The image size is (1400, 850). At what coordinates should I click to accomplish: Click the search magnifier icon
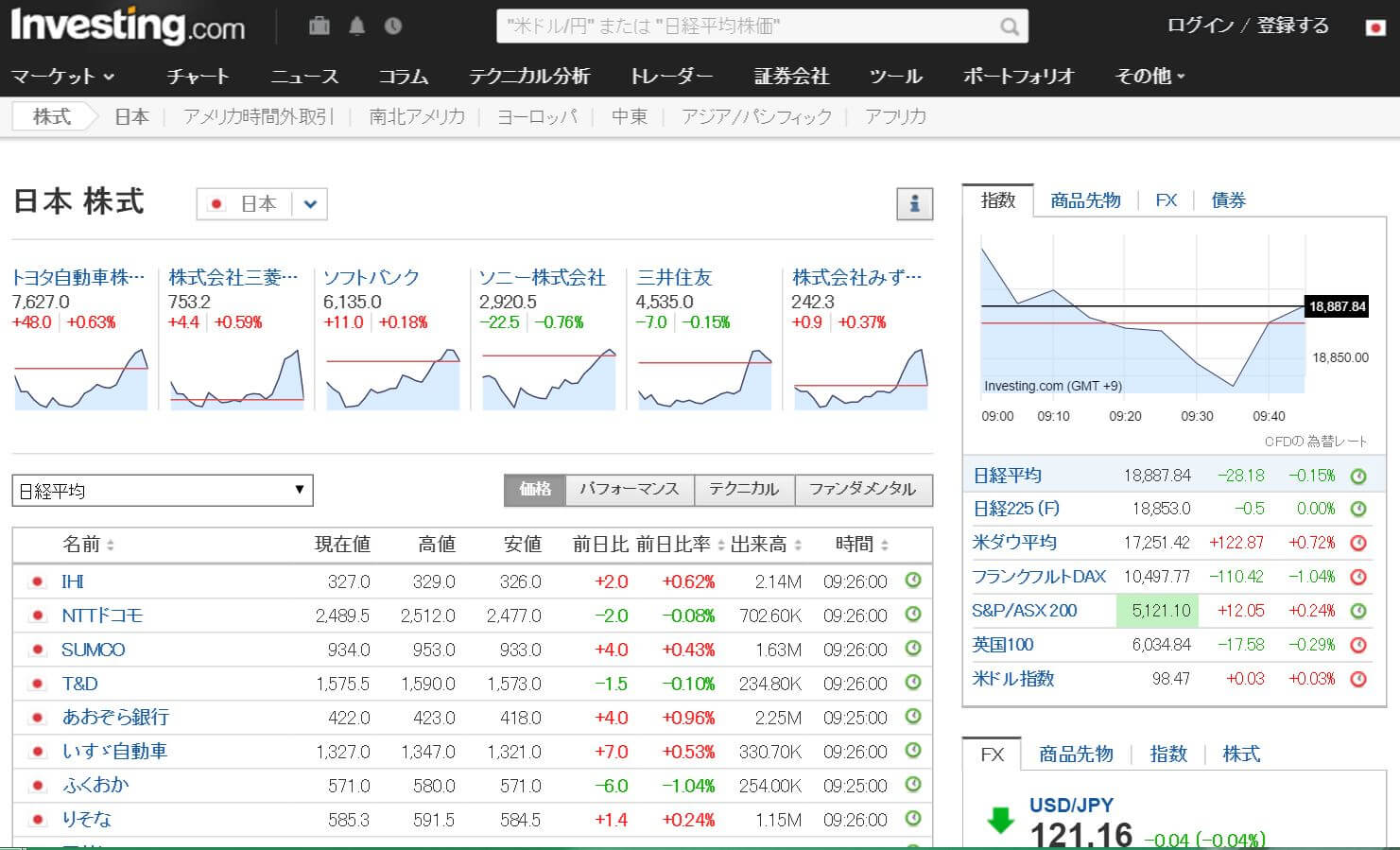click(x=1010, y=26)
